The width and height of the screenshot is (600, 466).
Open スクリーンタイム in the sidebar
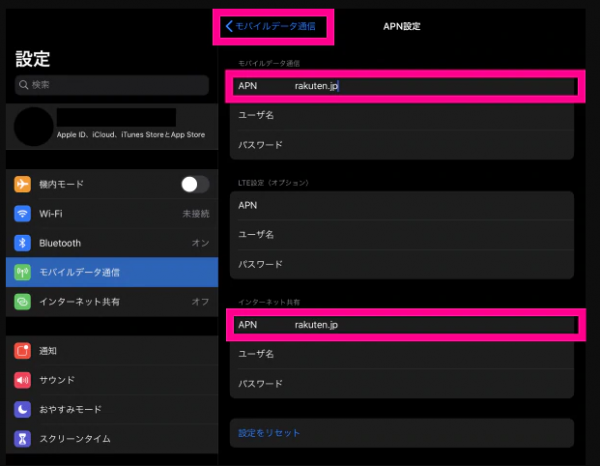tap(112, 439)
